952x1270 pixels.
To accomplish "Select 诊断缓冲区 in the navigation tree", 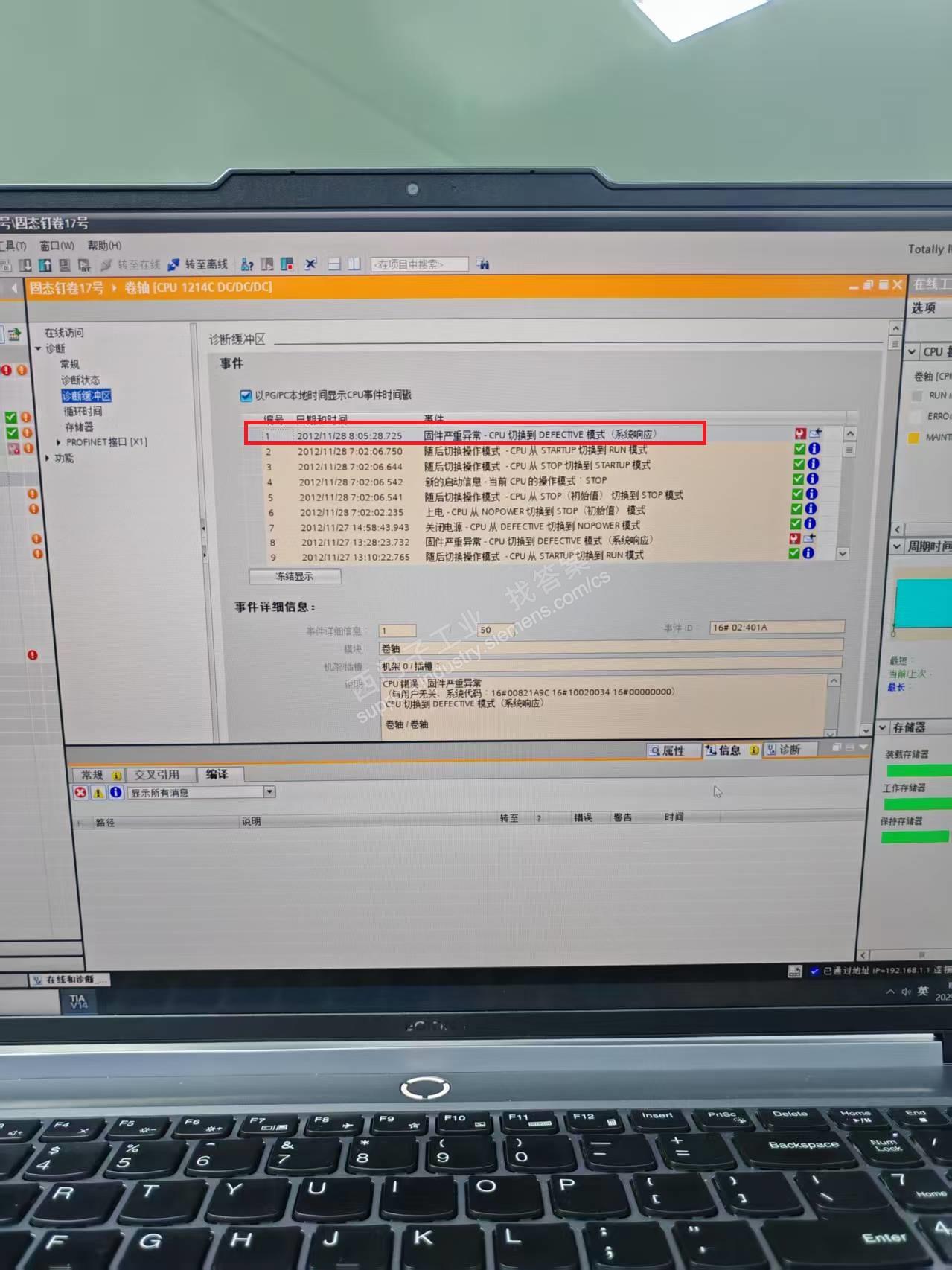I will (x=86, y=396).
